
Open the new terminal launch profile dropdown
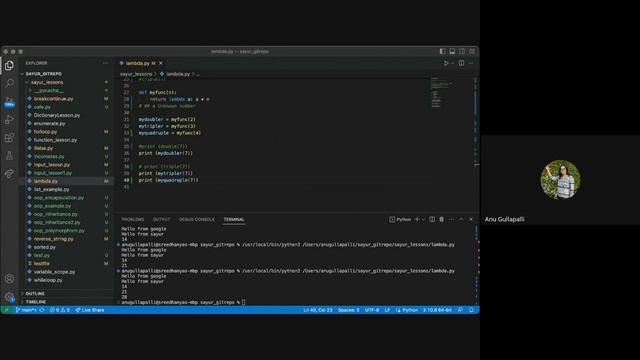tap(423, 220)
